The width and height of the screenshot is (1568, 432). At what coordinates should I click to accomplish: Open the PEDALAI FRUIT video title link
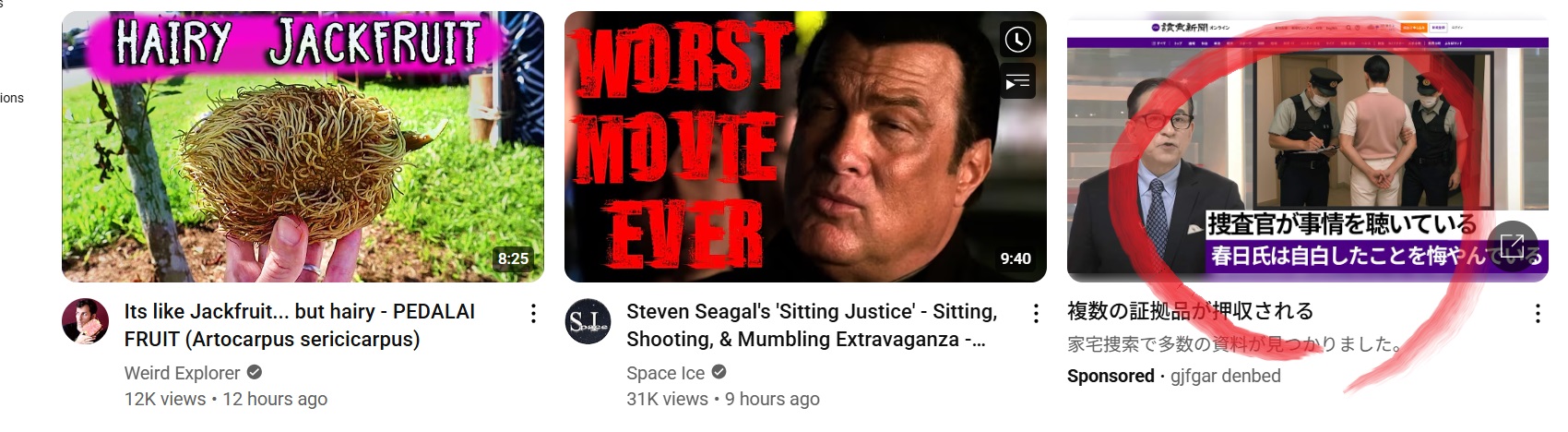point(300,325)
